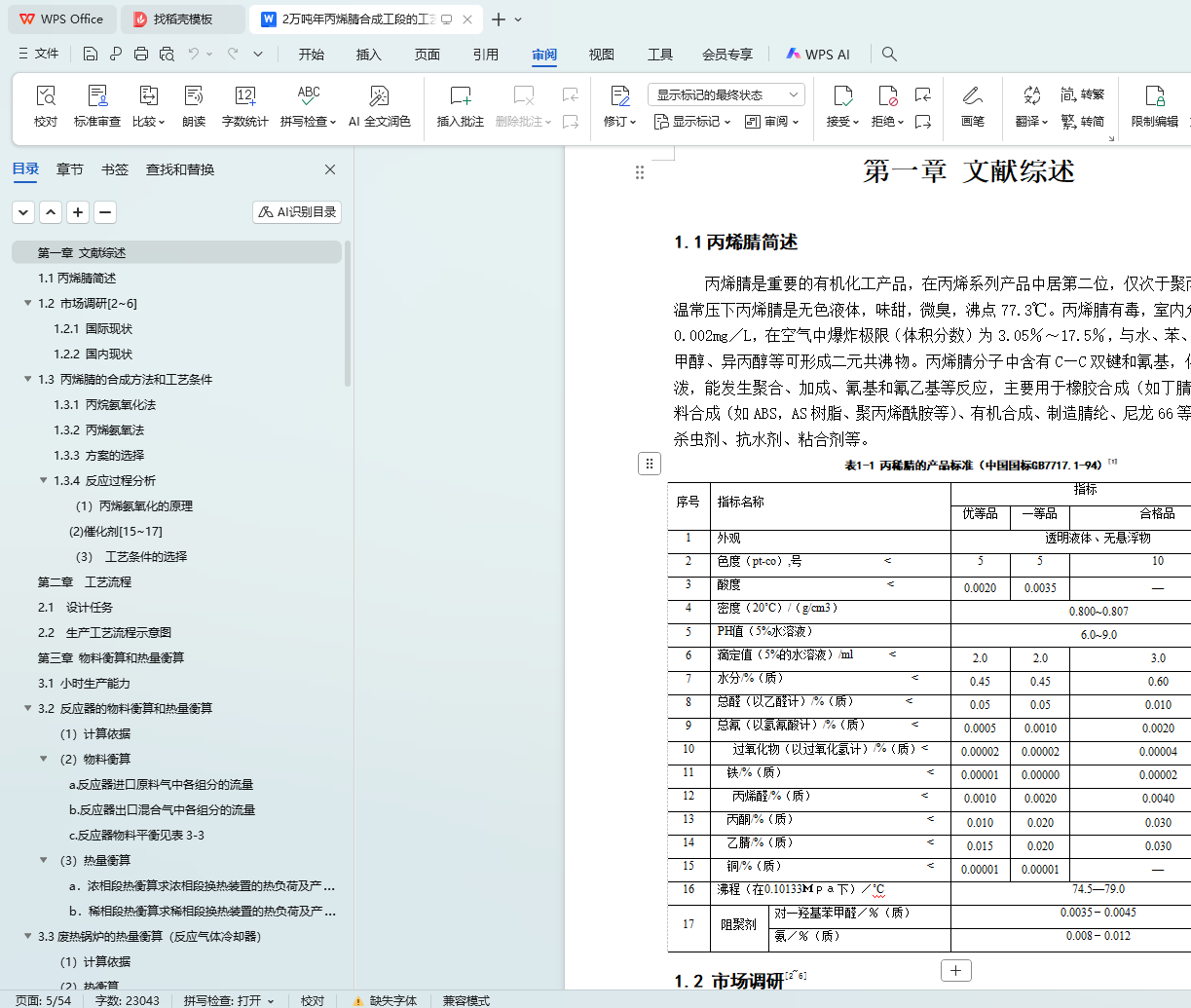
Task: Select 2.2 生产工艺流程示意图 in outline
Action: pyautogui.click(x=105, y=632)
